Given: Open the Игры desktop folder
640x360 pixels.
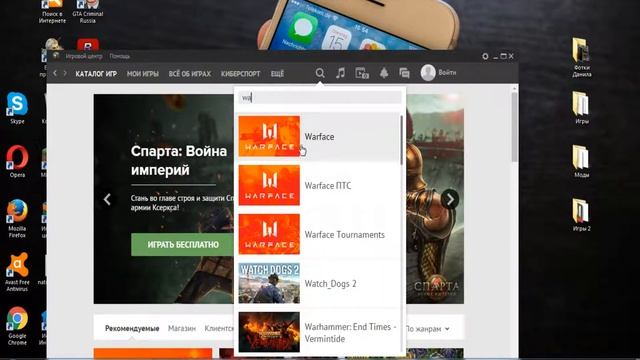Looking at the screenshot, I should (582, 108).
